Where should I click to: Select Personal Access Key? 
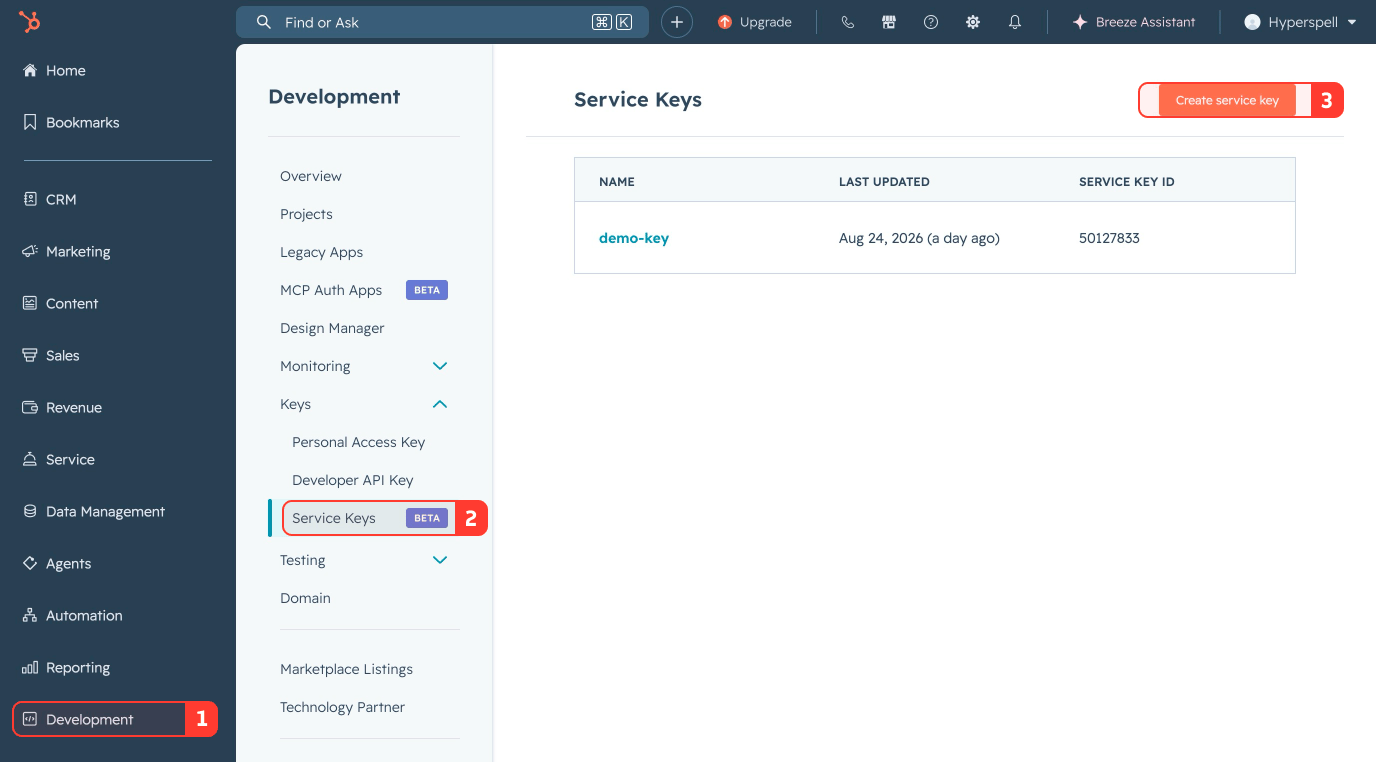(x=358, y=442)
